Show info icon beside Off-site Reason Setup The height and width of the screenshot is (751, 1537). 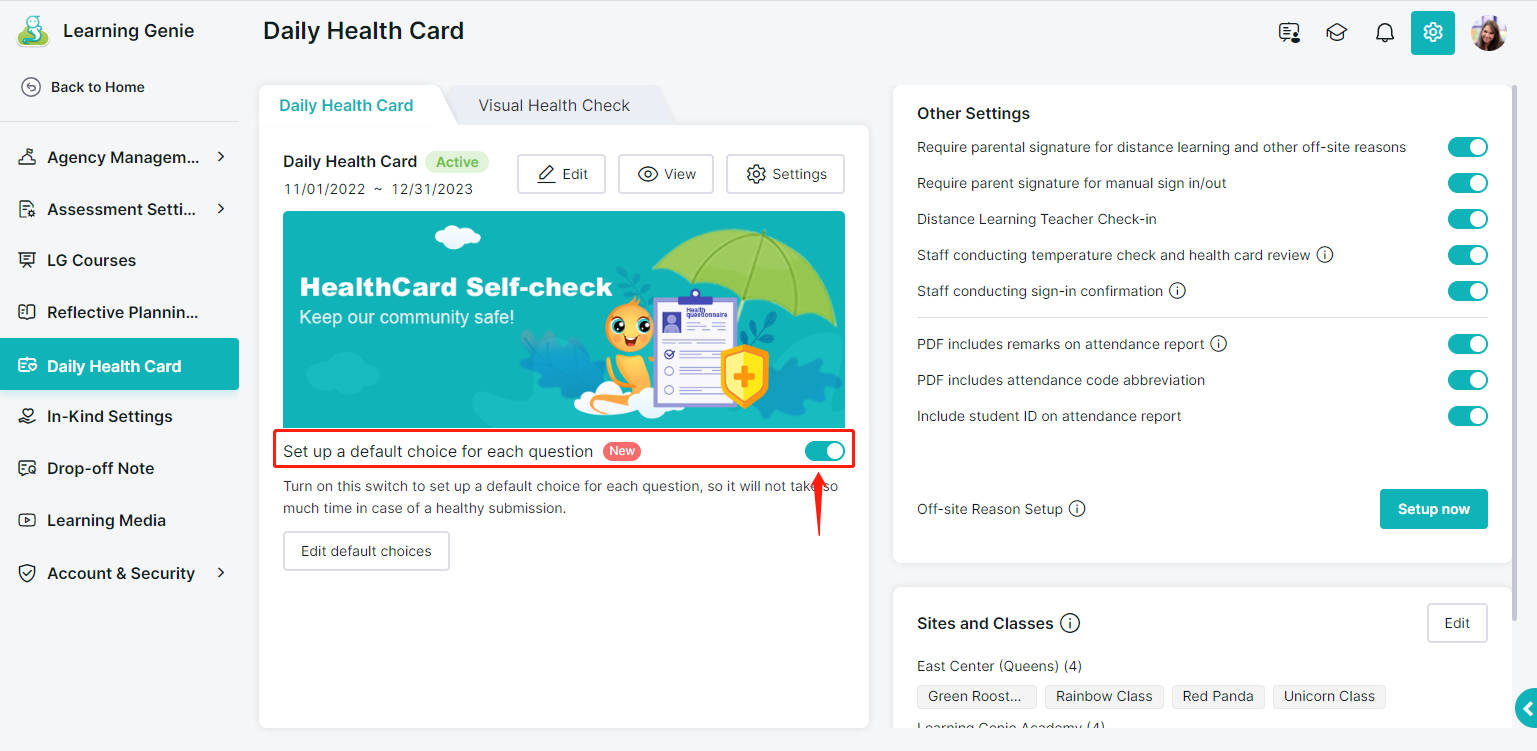1077,508
